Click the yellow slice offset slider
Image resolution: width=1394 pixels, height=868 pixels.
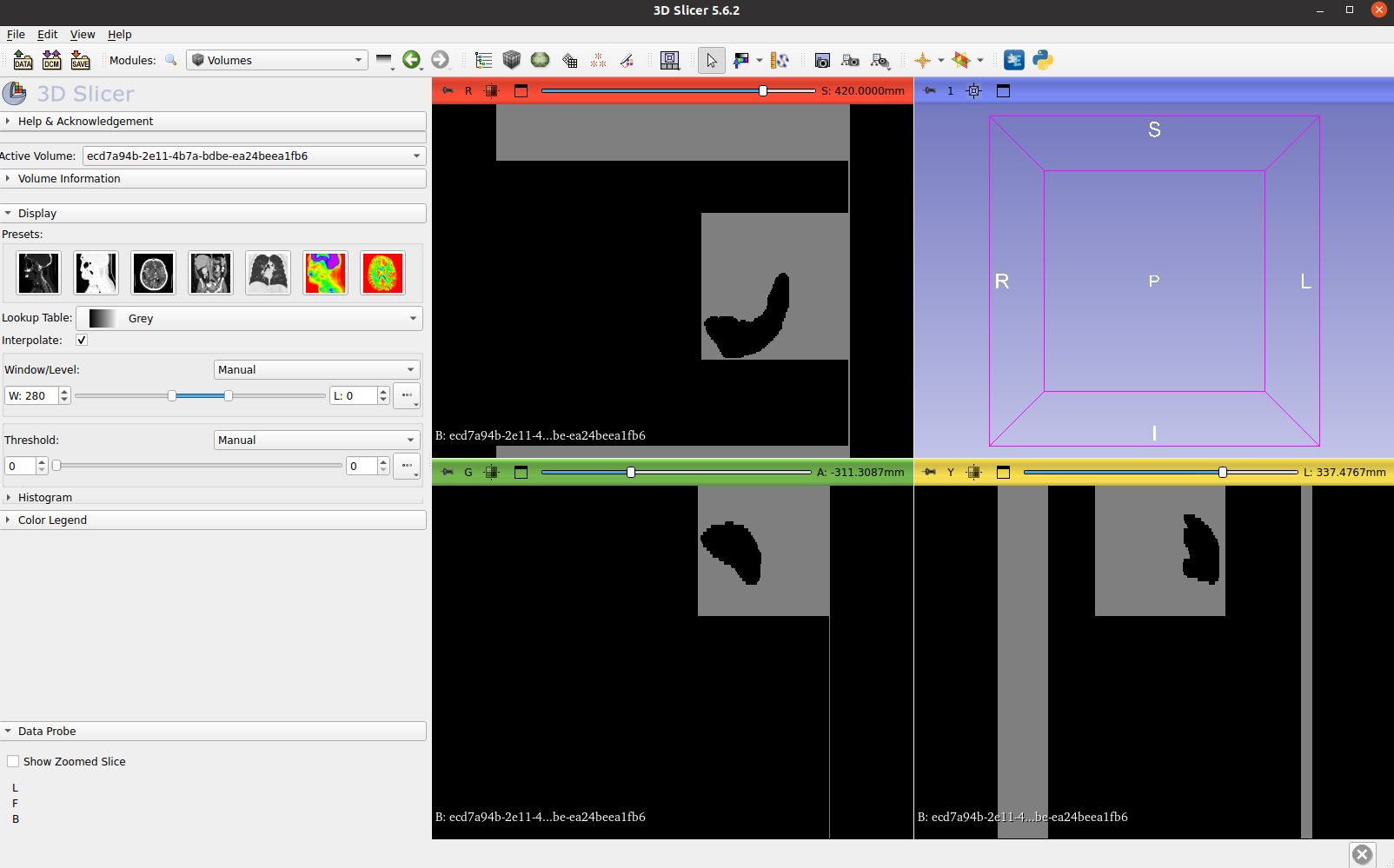tap(1160, 472)
